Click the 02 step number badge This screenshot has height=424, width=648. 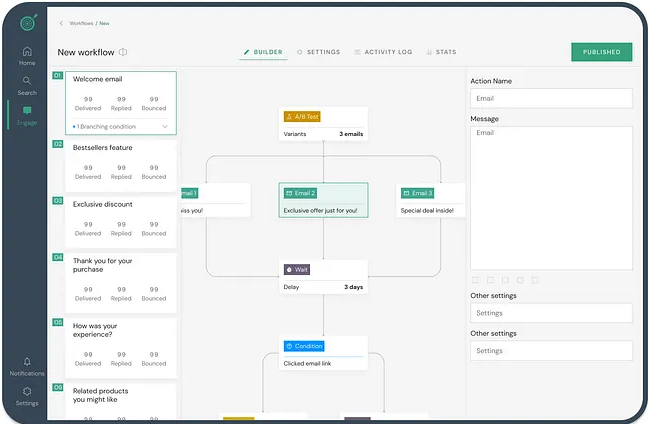(57, 144)
